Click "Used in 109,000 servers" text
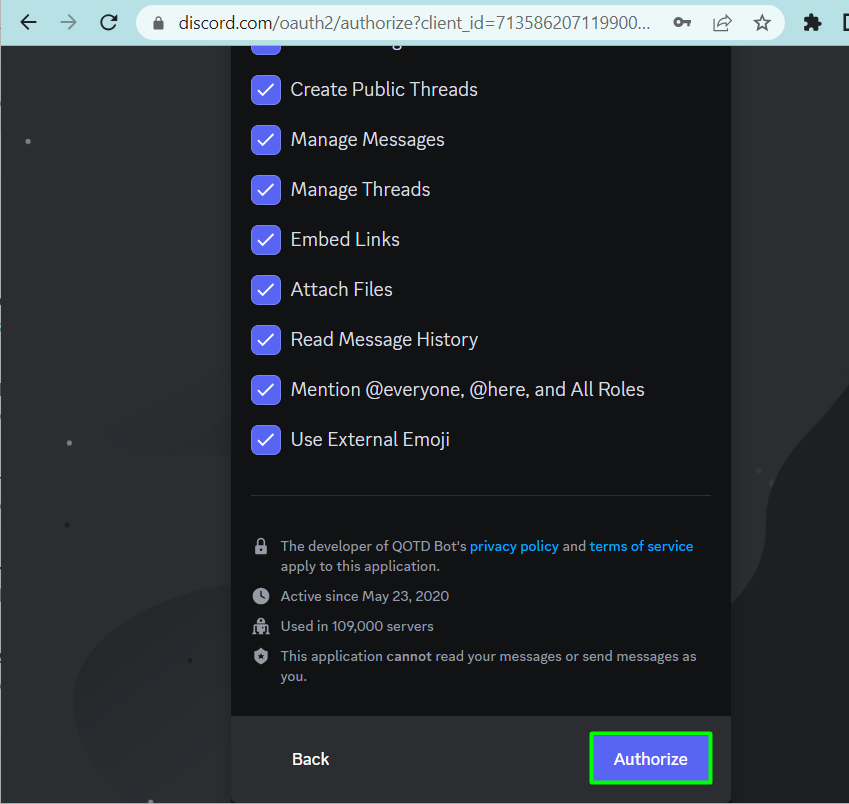 point(357,626)
